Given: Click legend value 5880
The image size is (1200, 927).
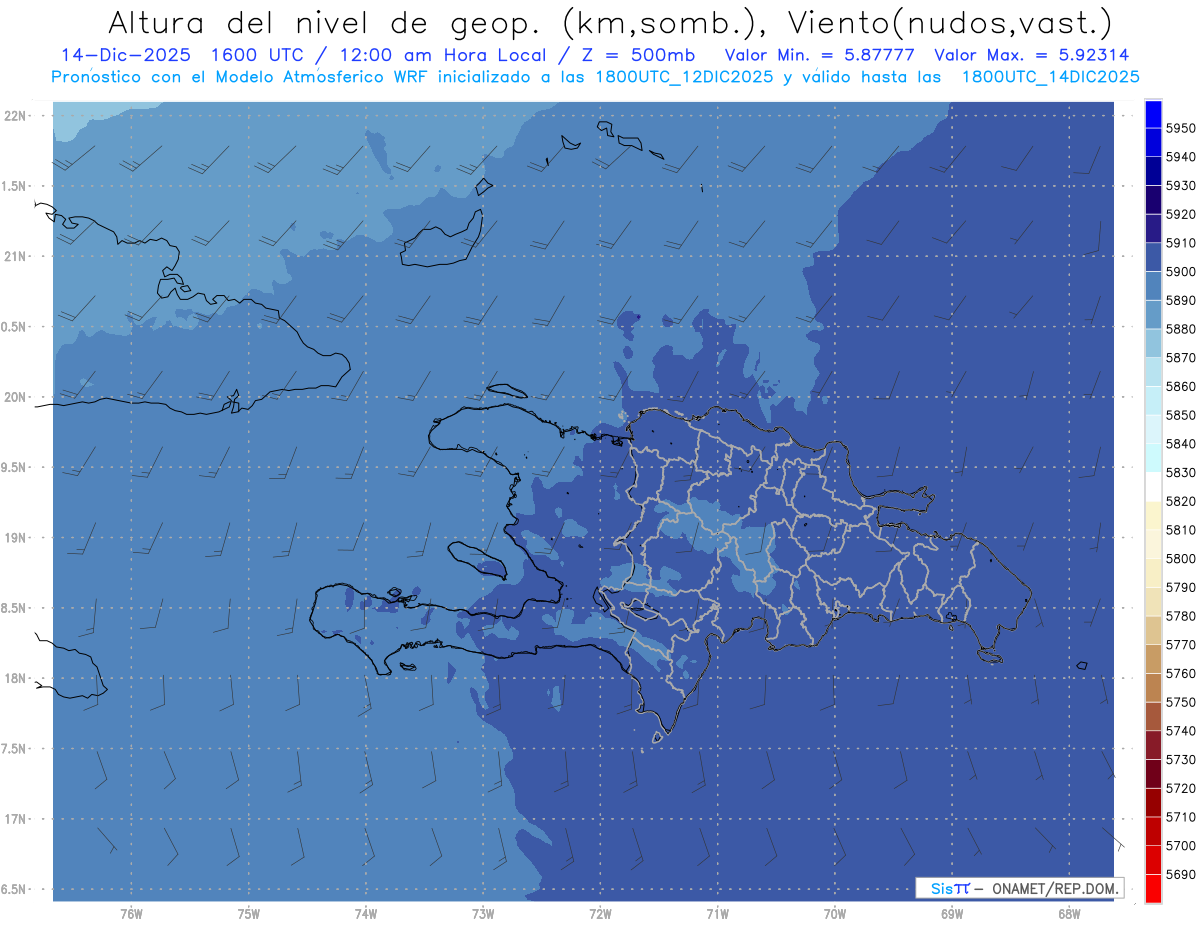Looking at the screenshot, I should pyautogui.click(x=1180, y=329).
